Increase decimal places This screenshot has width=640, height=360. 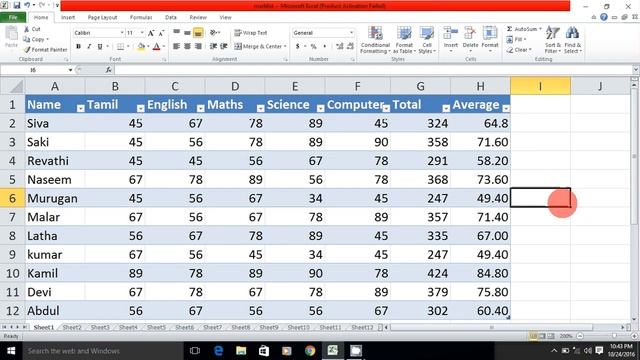coord(340,47)
